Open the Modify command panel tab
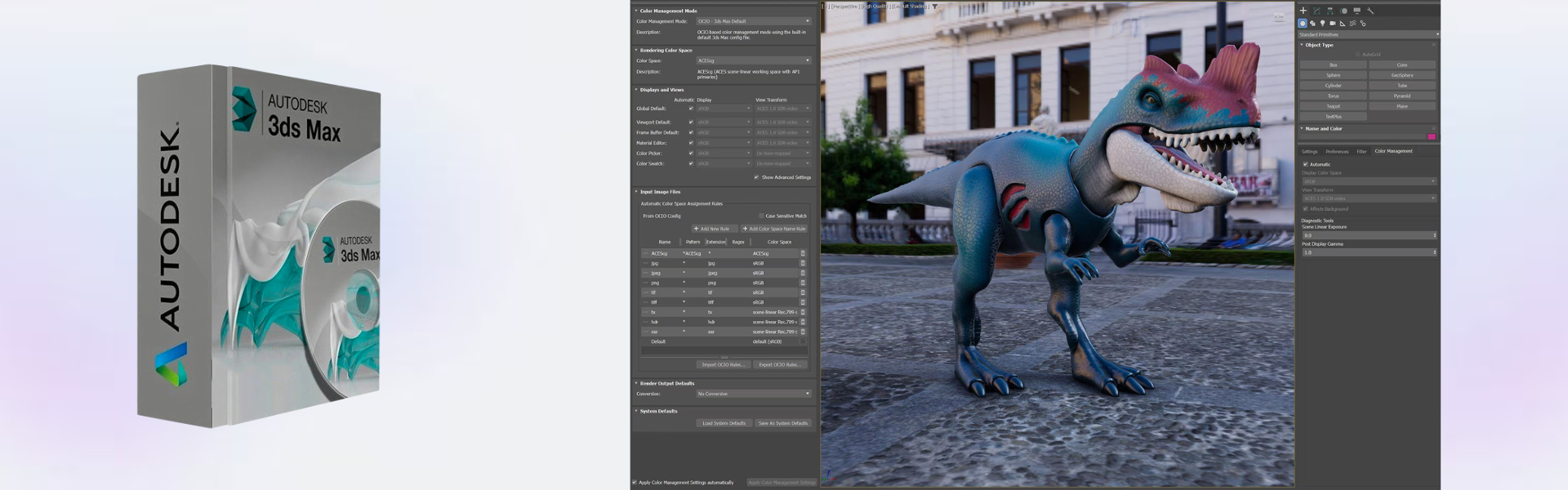 click(x=1316, y=11)
